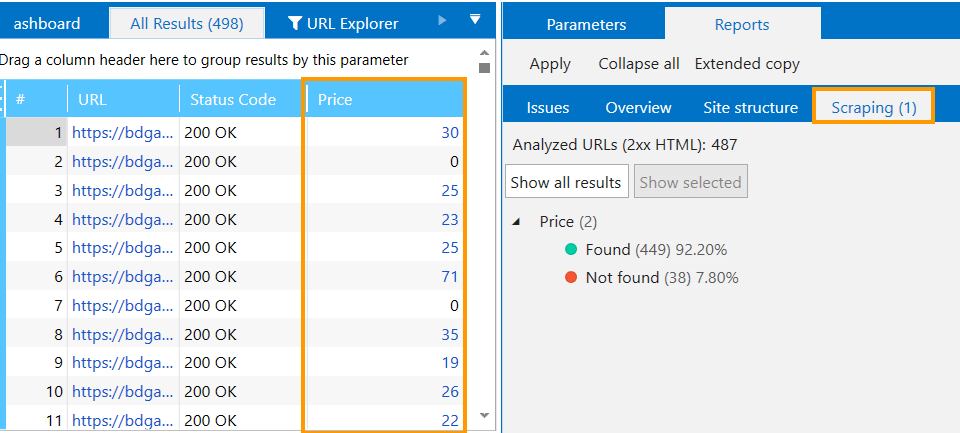Click Collapse all
The height and width of the screenshot is (433, 960).
click(x=639, y=64)
